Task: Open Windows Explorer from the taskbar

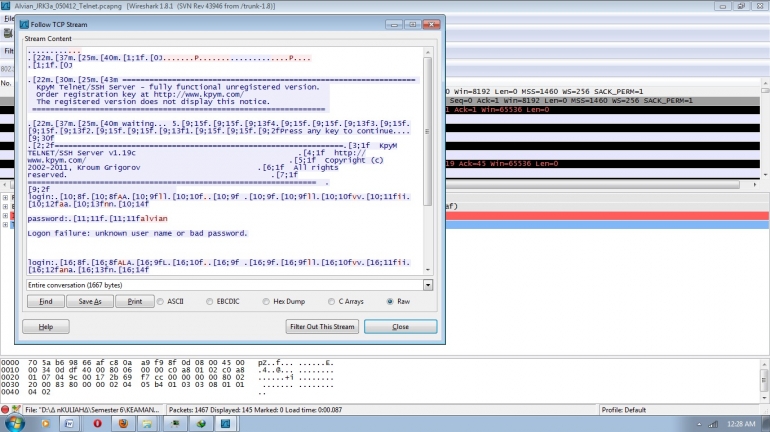Action: click(x=147, y=424)
